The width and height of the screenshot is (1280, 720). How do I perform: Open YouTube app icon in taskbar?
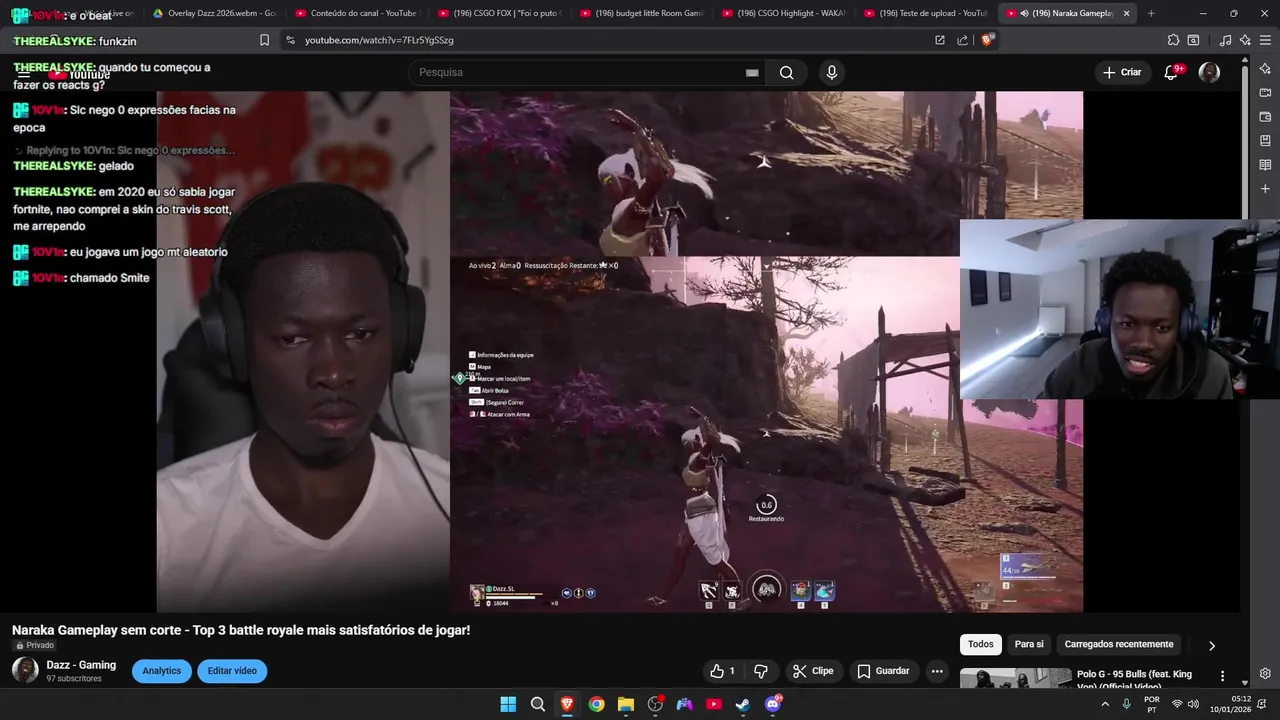714,704
